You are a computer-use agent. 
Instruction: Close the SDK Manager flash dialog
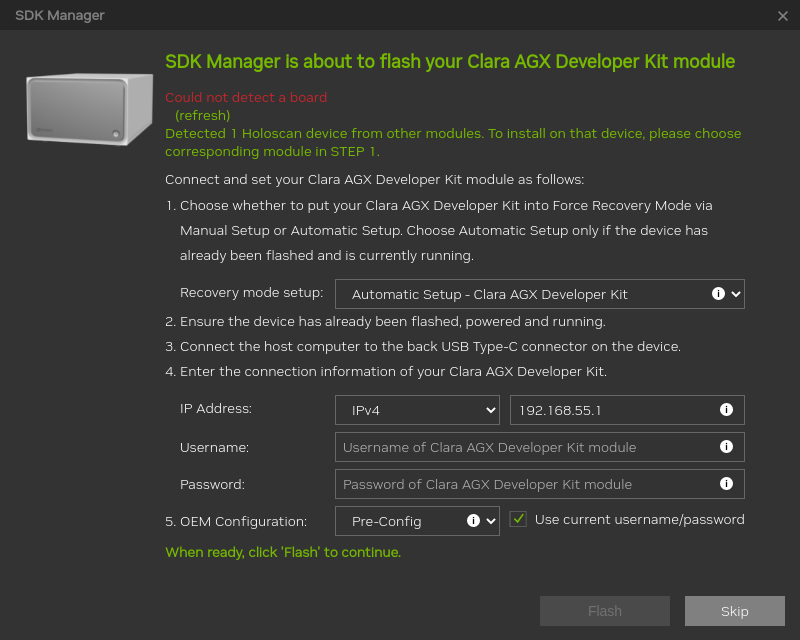pos(783,16)
